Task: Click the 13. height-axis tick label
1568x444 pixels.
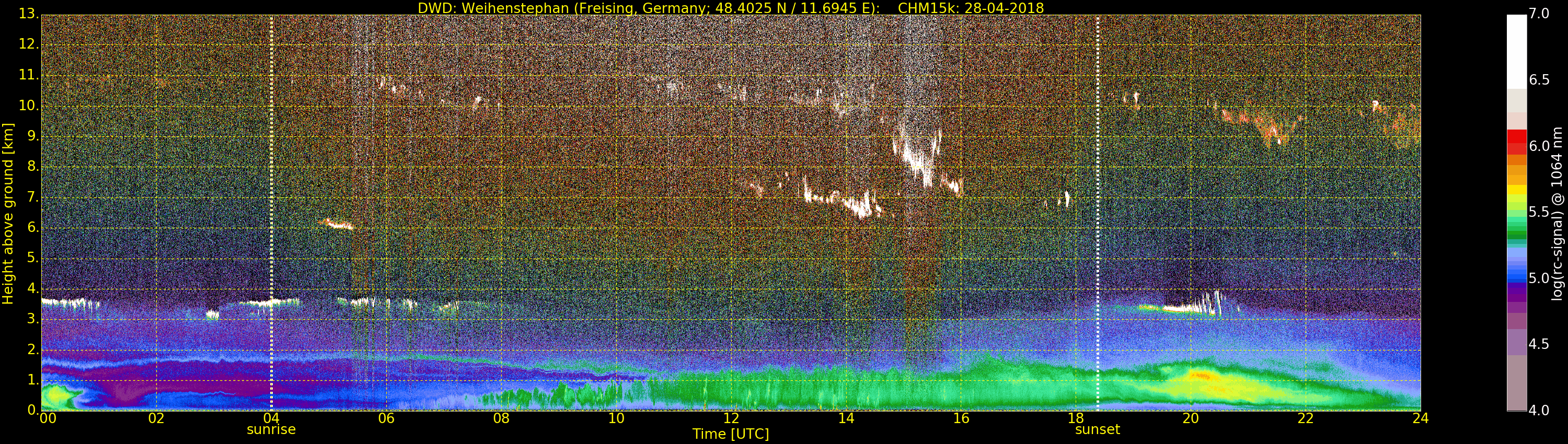Action: [x=28, y=14]
